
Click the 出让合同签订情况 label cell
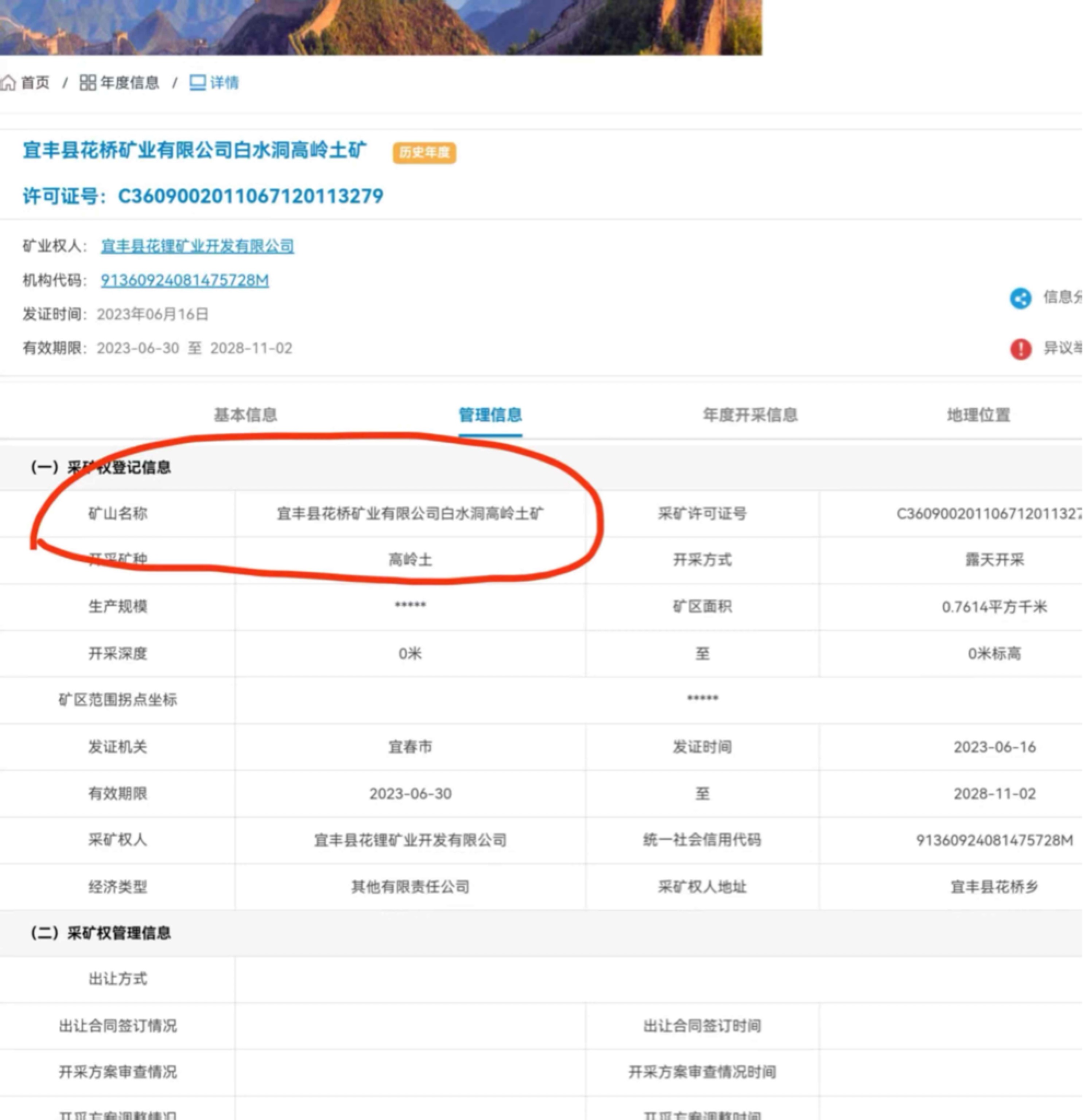click(x=118, y=1026)
